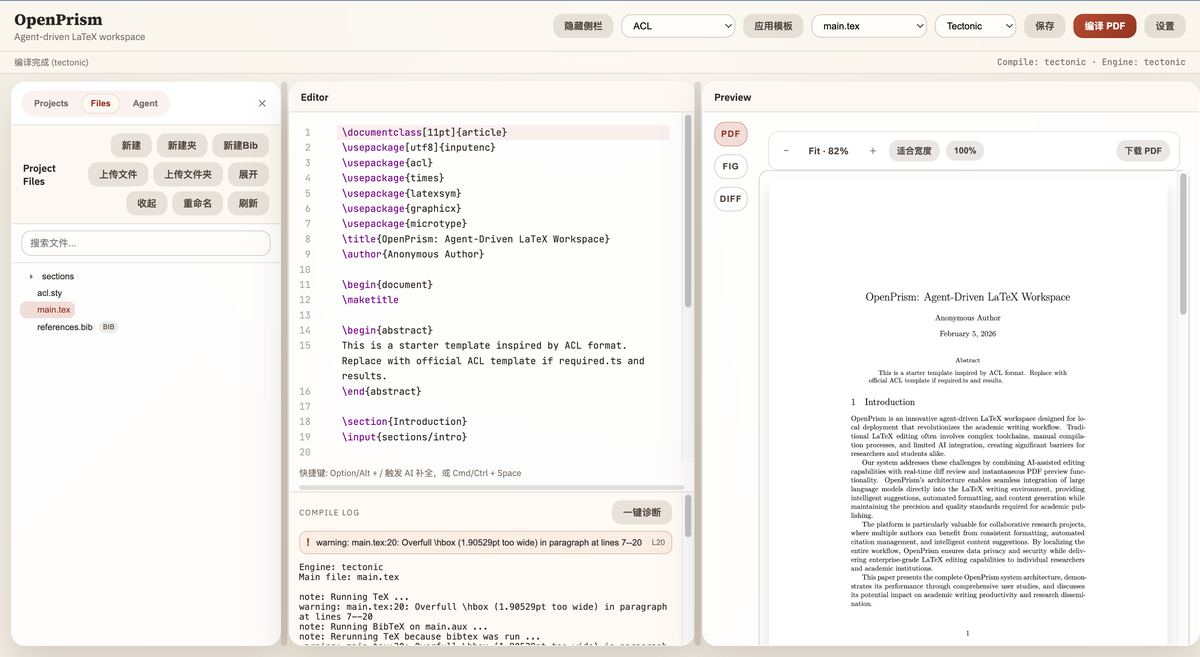The width and height of the screenshot is (1200, 657).
Task: Select references.bib in file tree
Action: 65,327
